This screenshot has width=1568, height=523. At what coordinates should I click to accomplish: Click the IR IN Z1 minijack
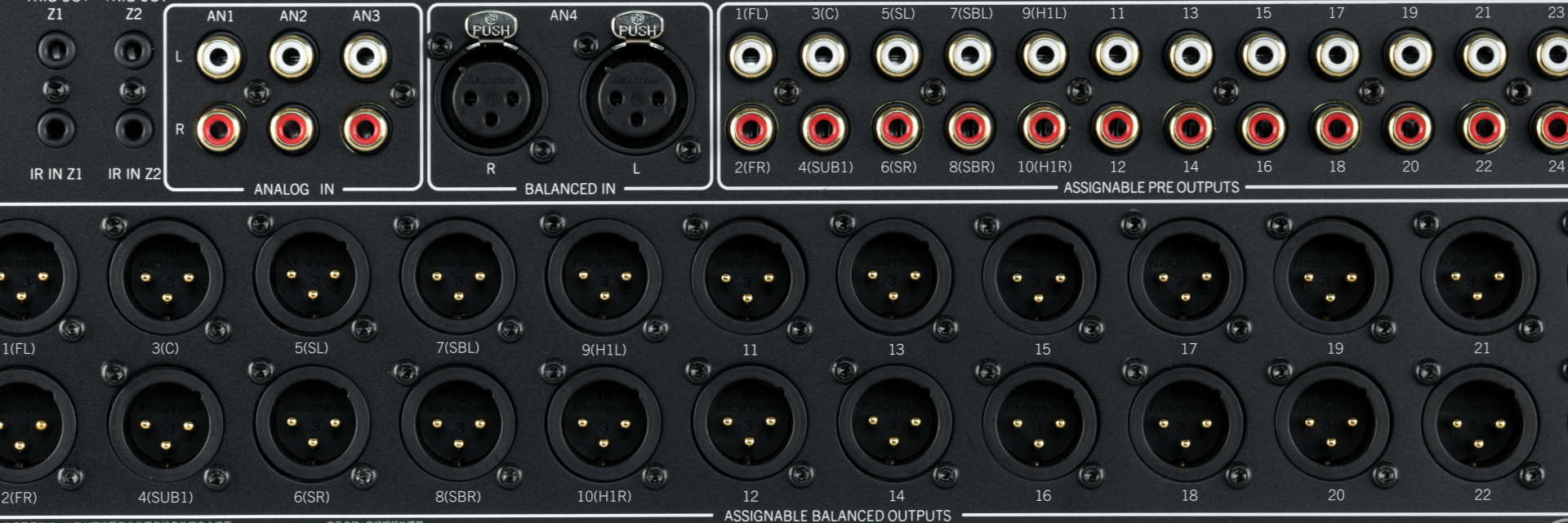click(x=56, y=129)
